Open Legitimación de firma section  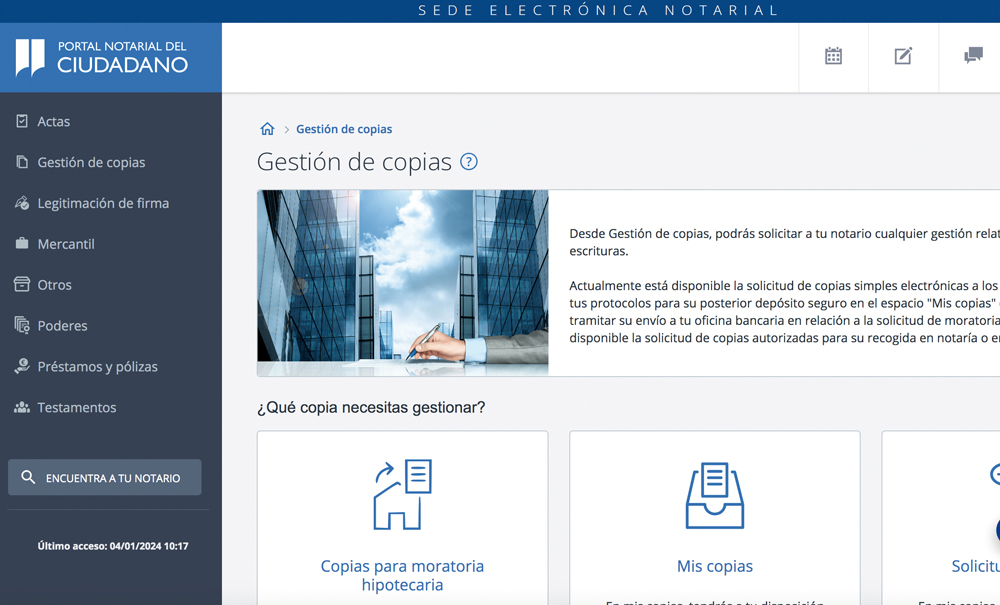pyautogui.click(x=103, y=203)
